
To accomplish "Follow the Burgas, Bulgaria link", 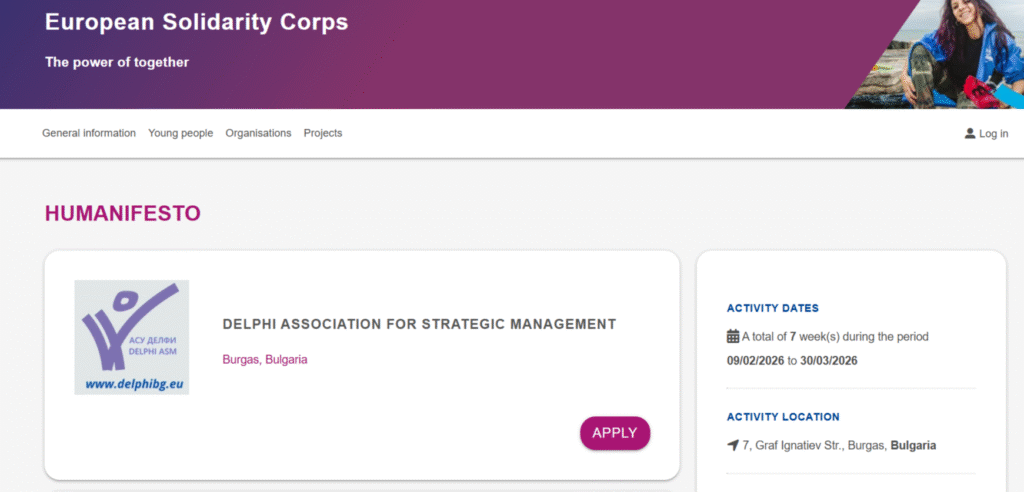I will [264, 359].
